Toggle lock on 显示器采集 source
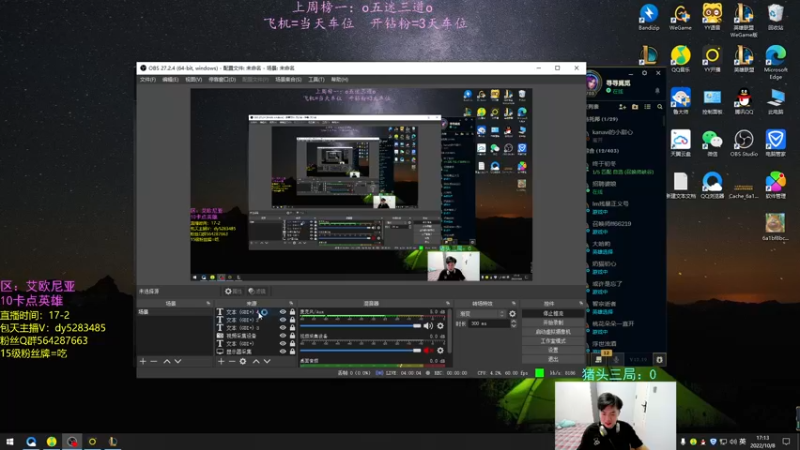The width and height of the screenshot is (800, 450). [x=292, y=352]
